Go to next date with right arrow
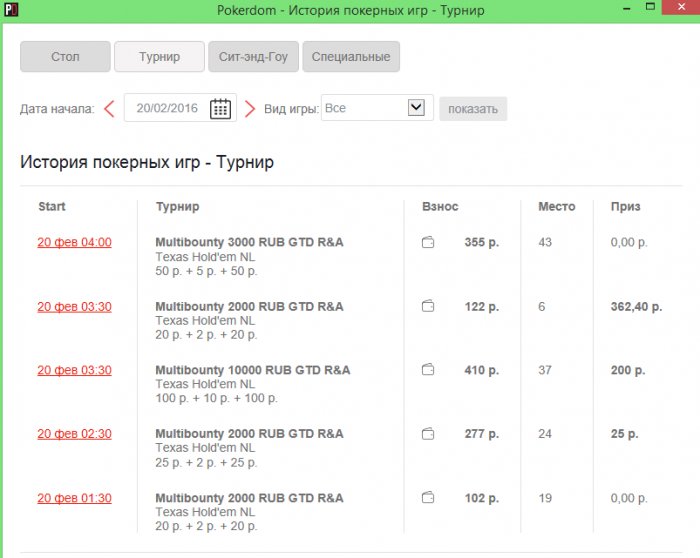700x558 pixels. [250, 108]
